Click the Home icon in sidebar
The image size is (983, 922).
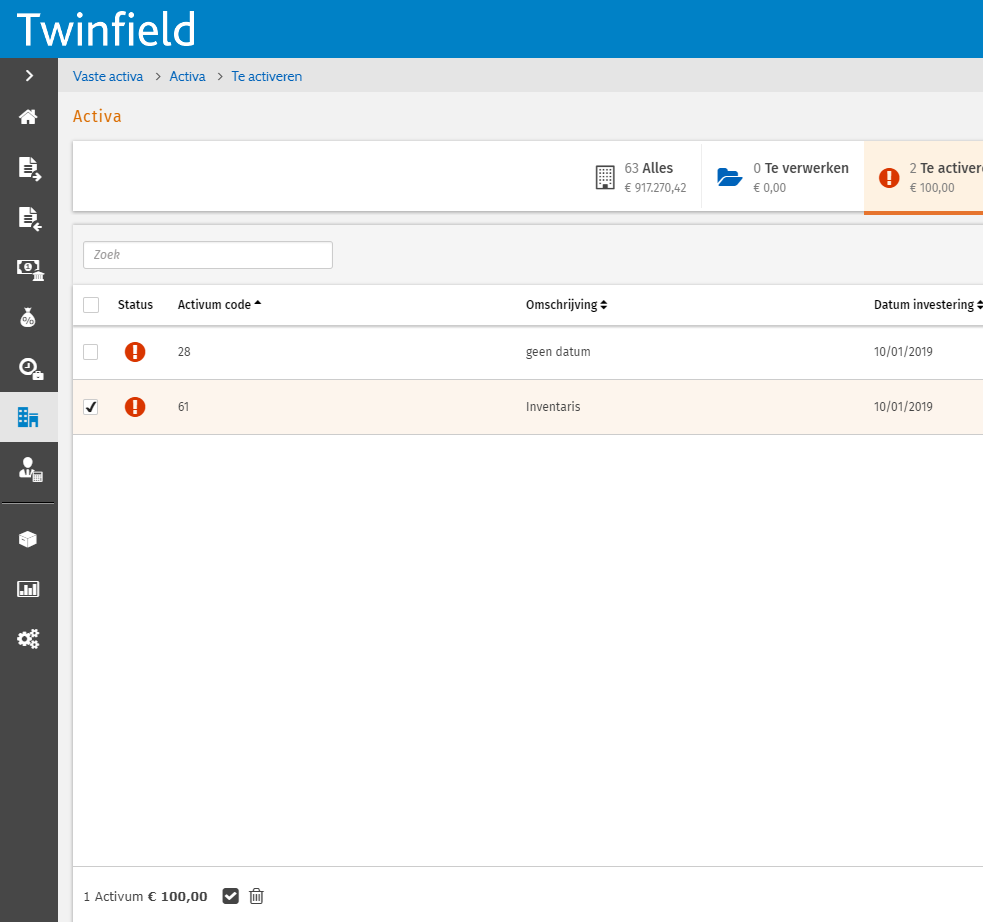click(28, 117)
